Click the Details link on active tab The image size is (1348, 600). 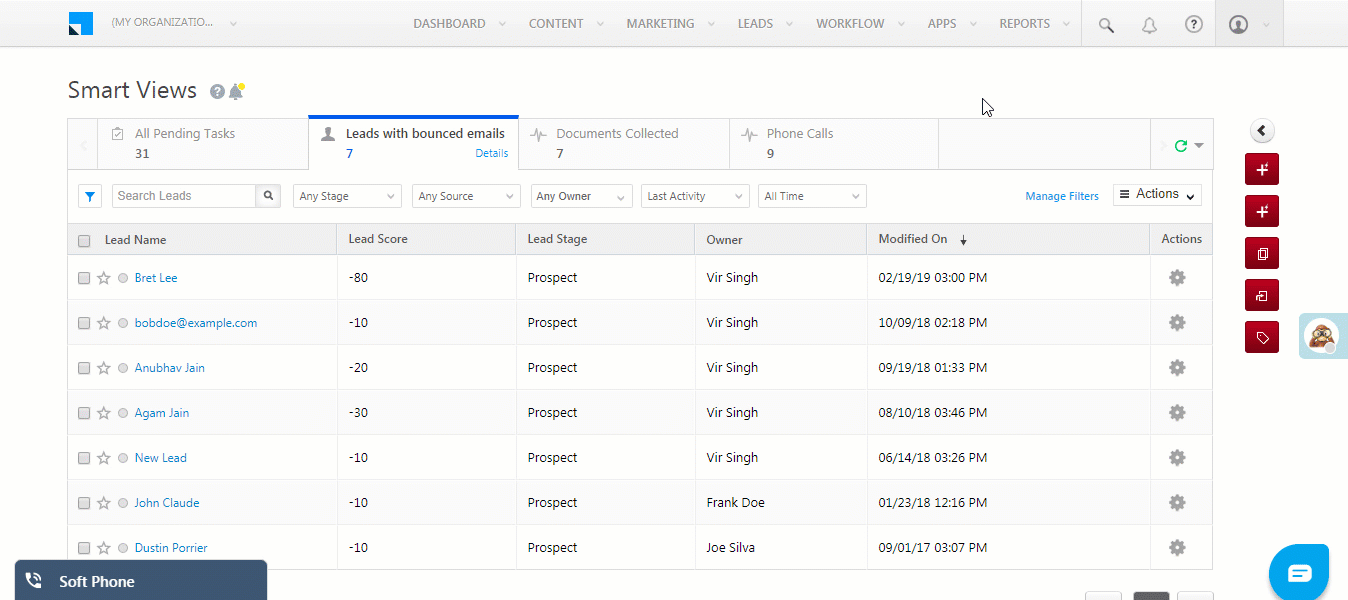pos(491,154)
